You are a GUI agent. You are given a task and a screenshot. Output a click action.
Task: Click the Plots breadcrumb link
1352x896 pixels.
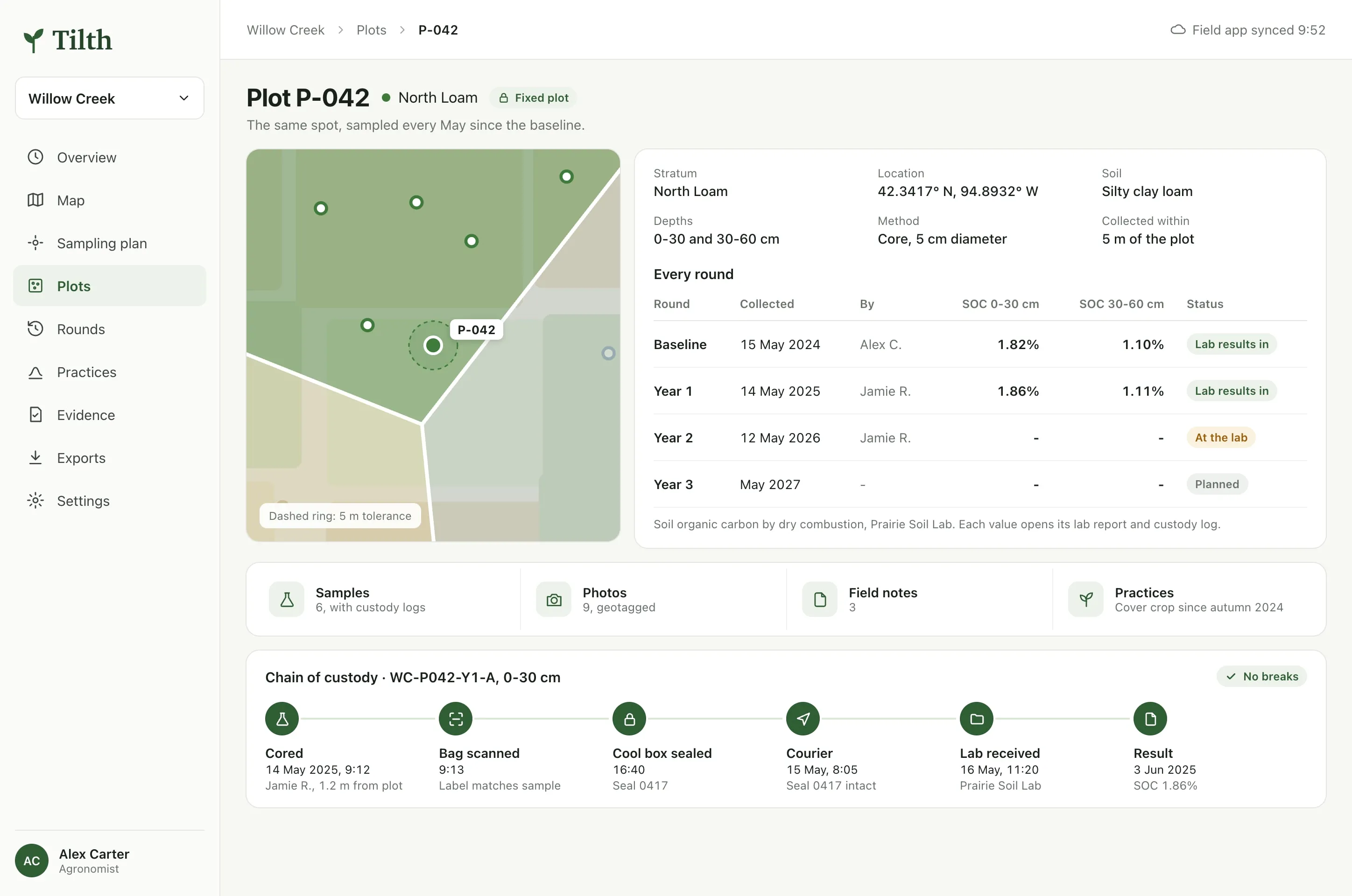371,30
